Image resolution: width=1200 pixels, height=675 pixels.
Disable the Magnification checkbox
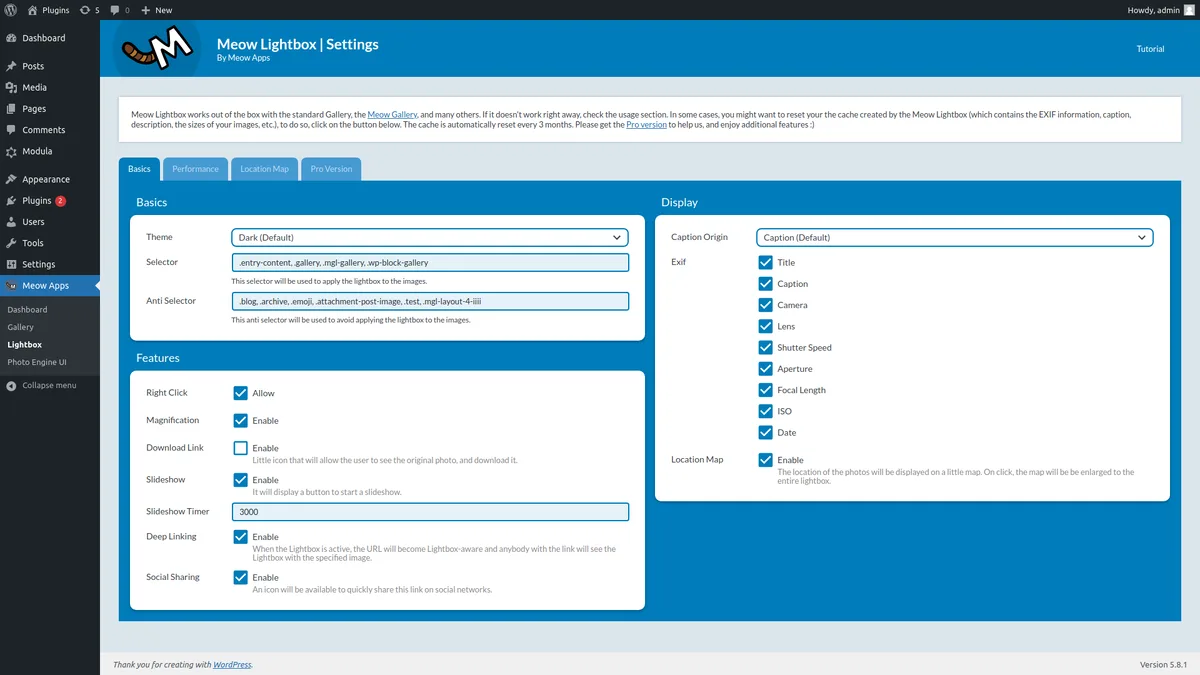coord(240,421)
